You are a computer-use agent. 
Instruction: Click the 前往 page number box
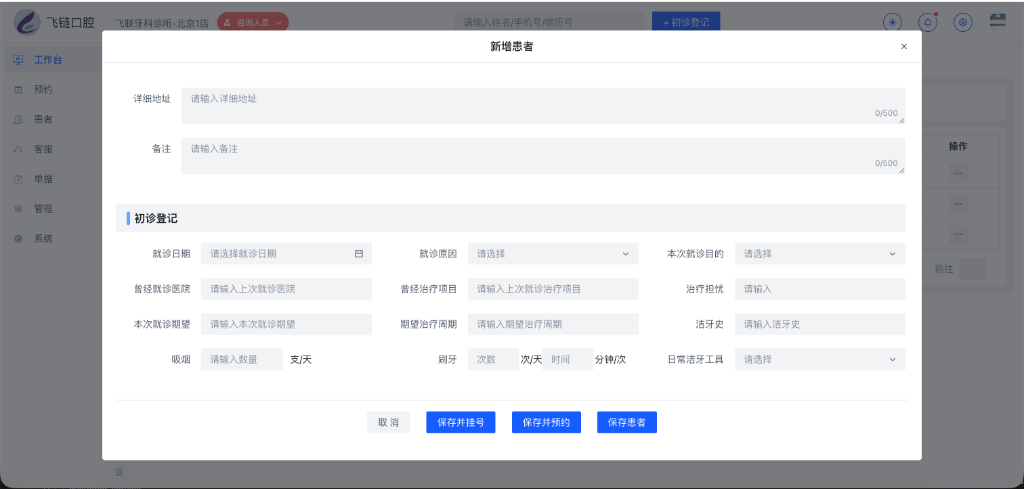pos(972,269)
